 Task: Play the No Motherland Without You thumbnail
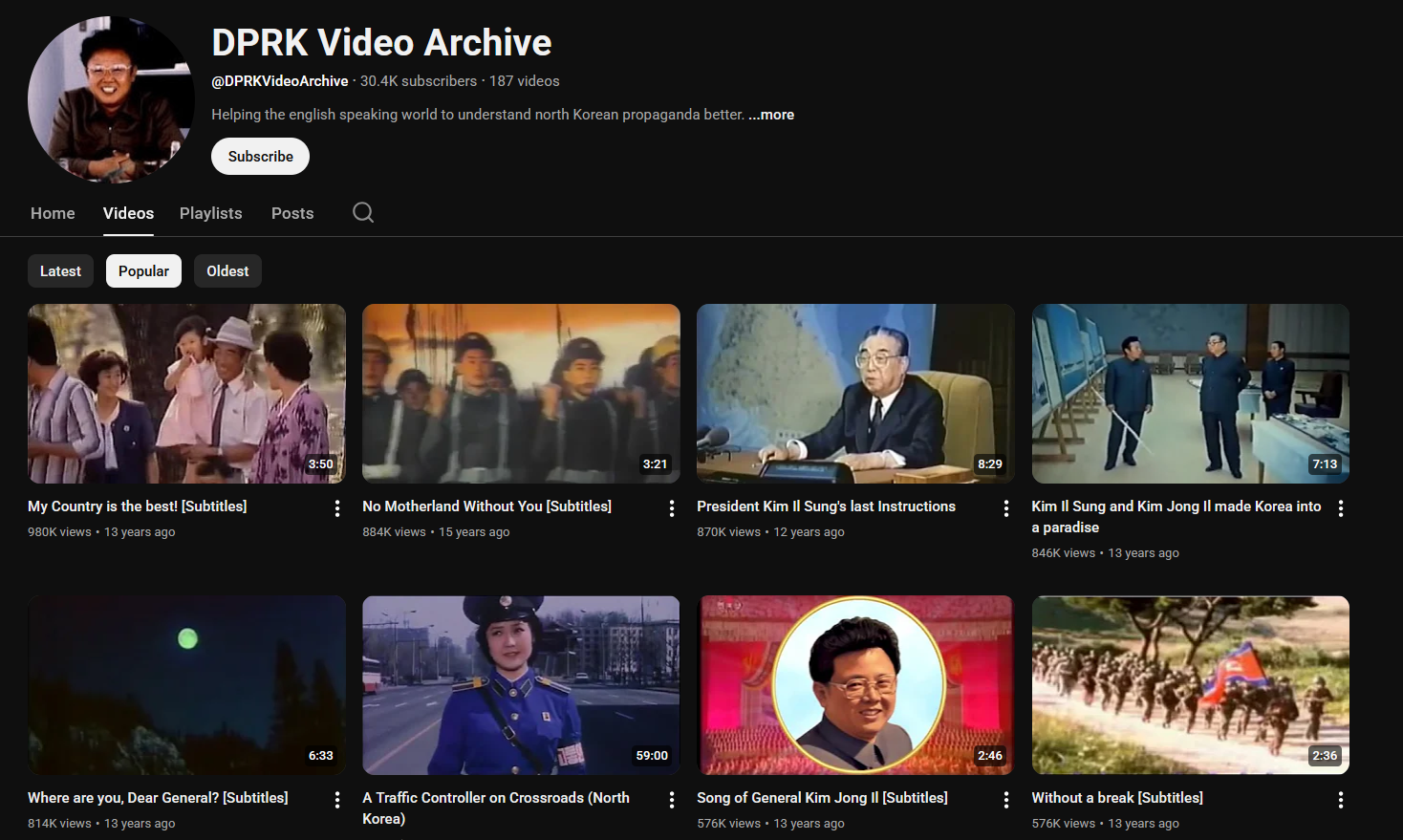click(521, 394)
